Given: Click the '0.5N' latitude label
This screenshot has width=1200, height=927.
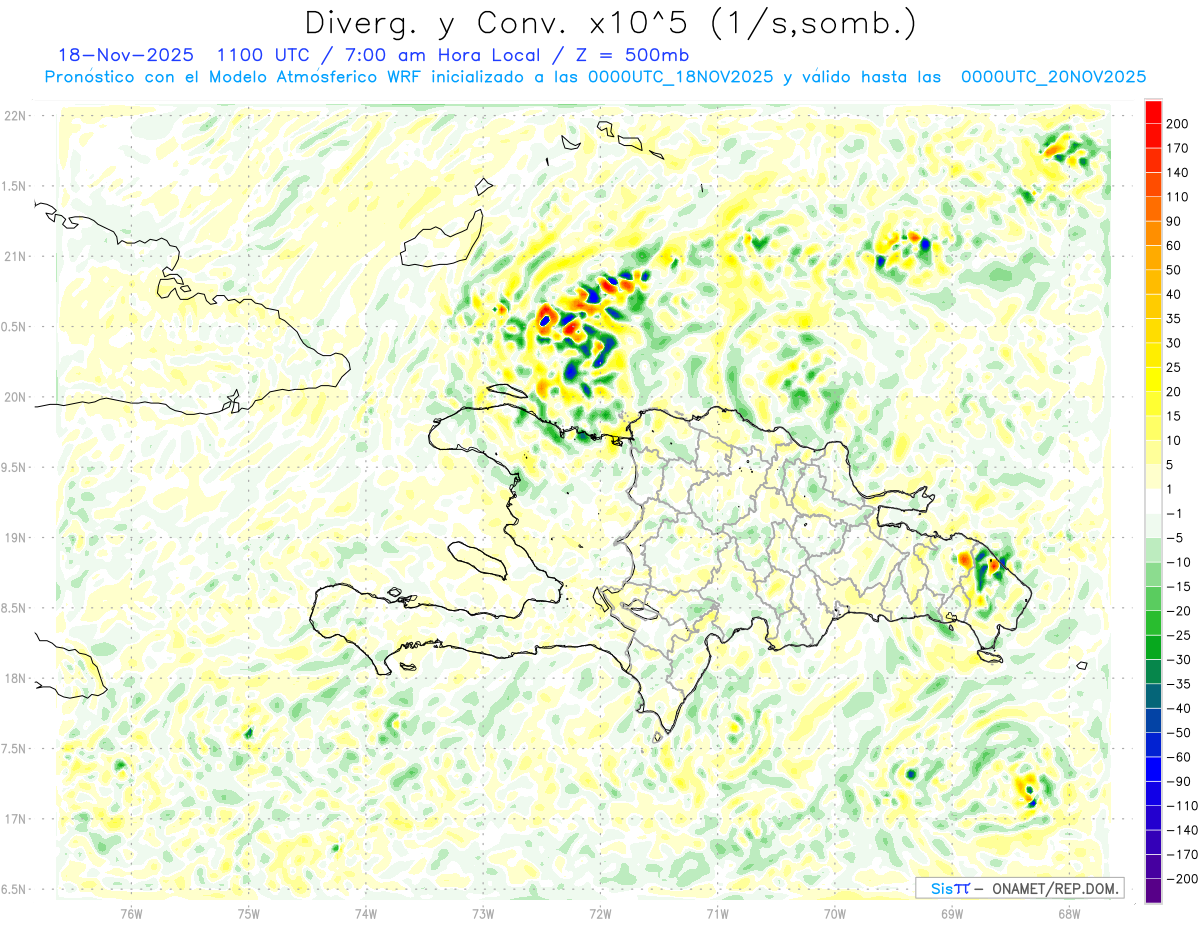Looking at the screenshot, I should point(15,327).
